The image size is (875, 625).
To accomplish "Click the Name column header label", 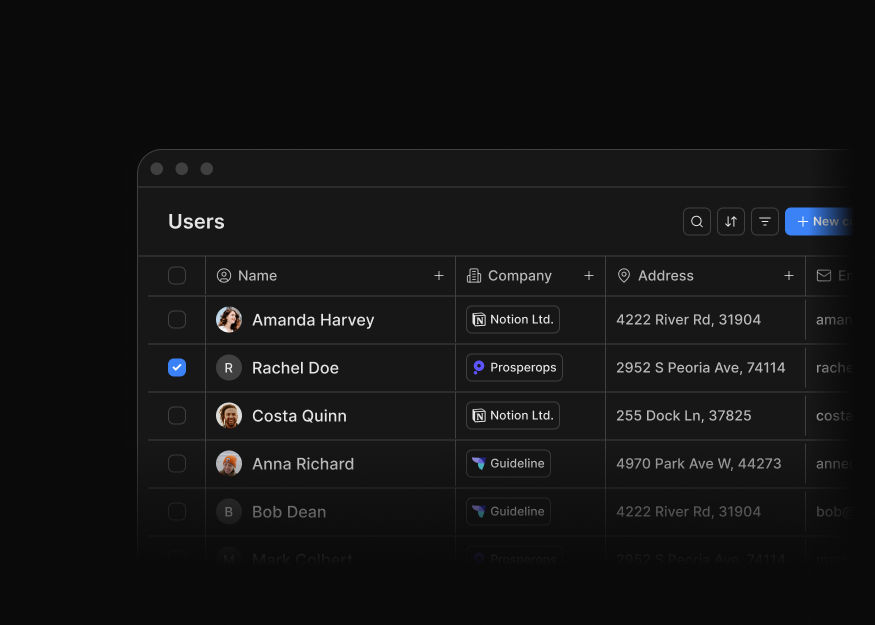I will (257, 276).
